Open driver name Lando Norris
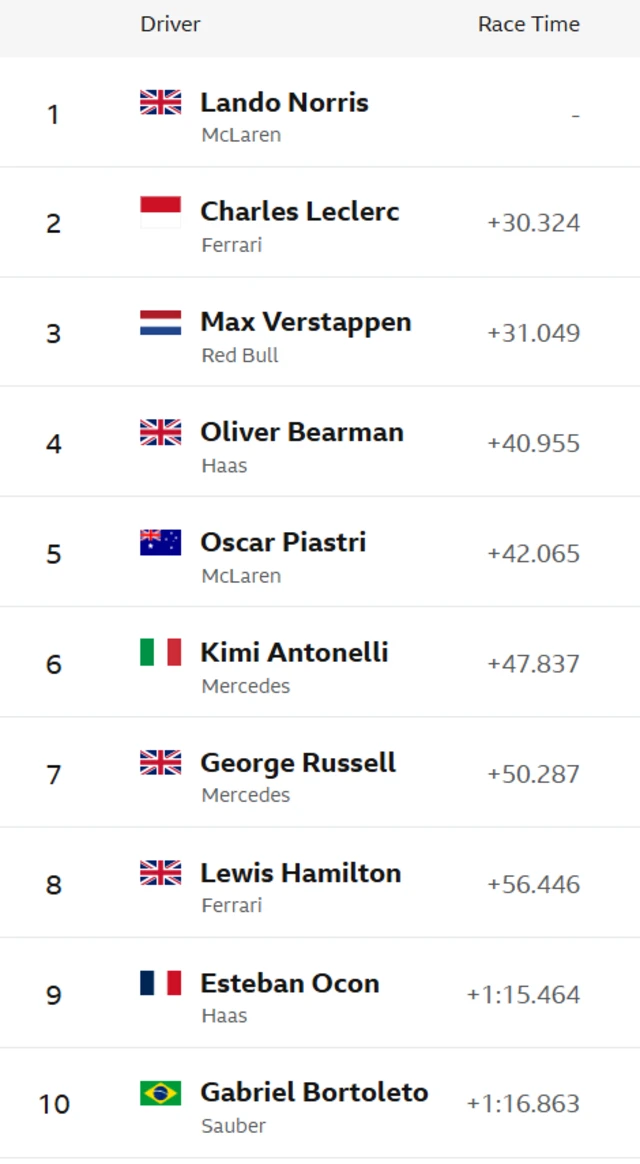The height and width of the screenshot is (1164, 640). coord(284,102)
